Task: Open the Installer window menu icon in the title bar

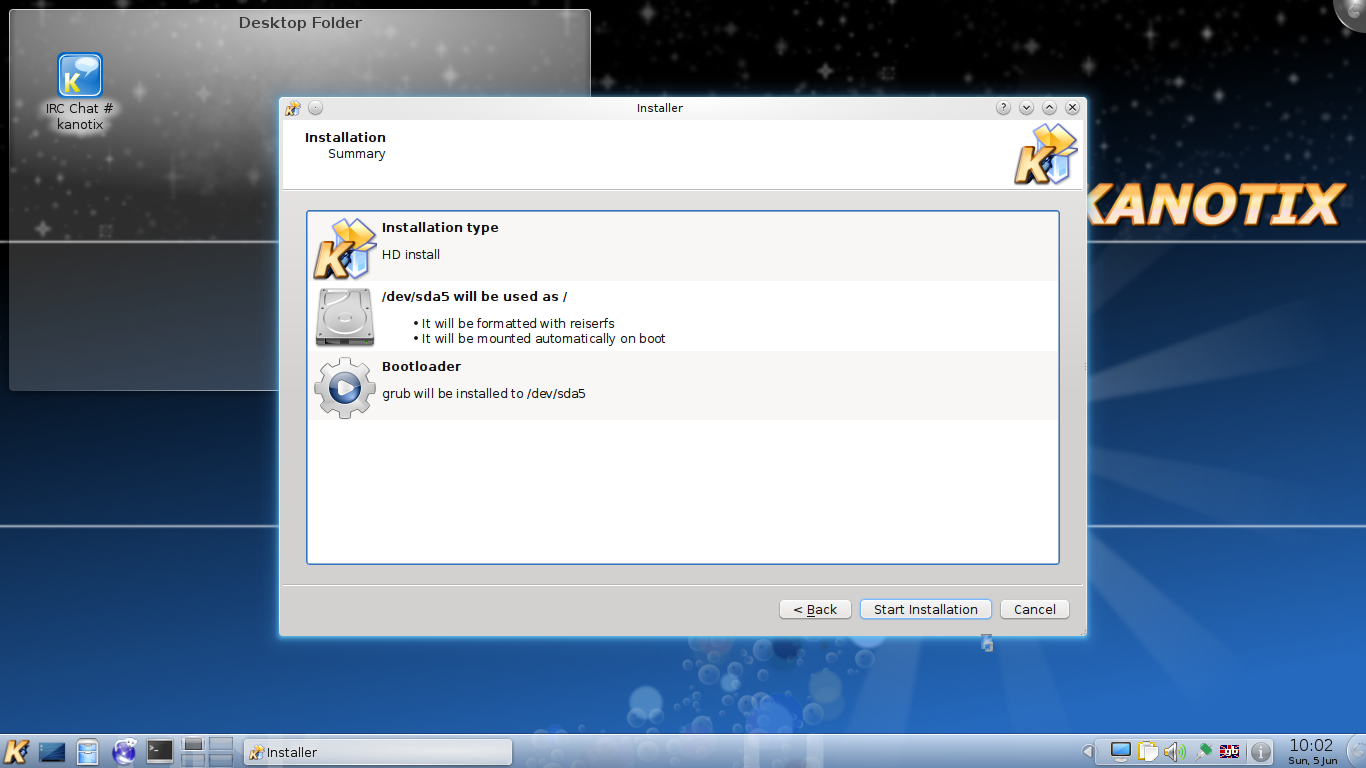Action: click(x=293, y=108)
